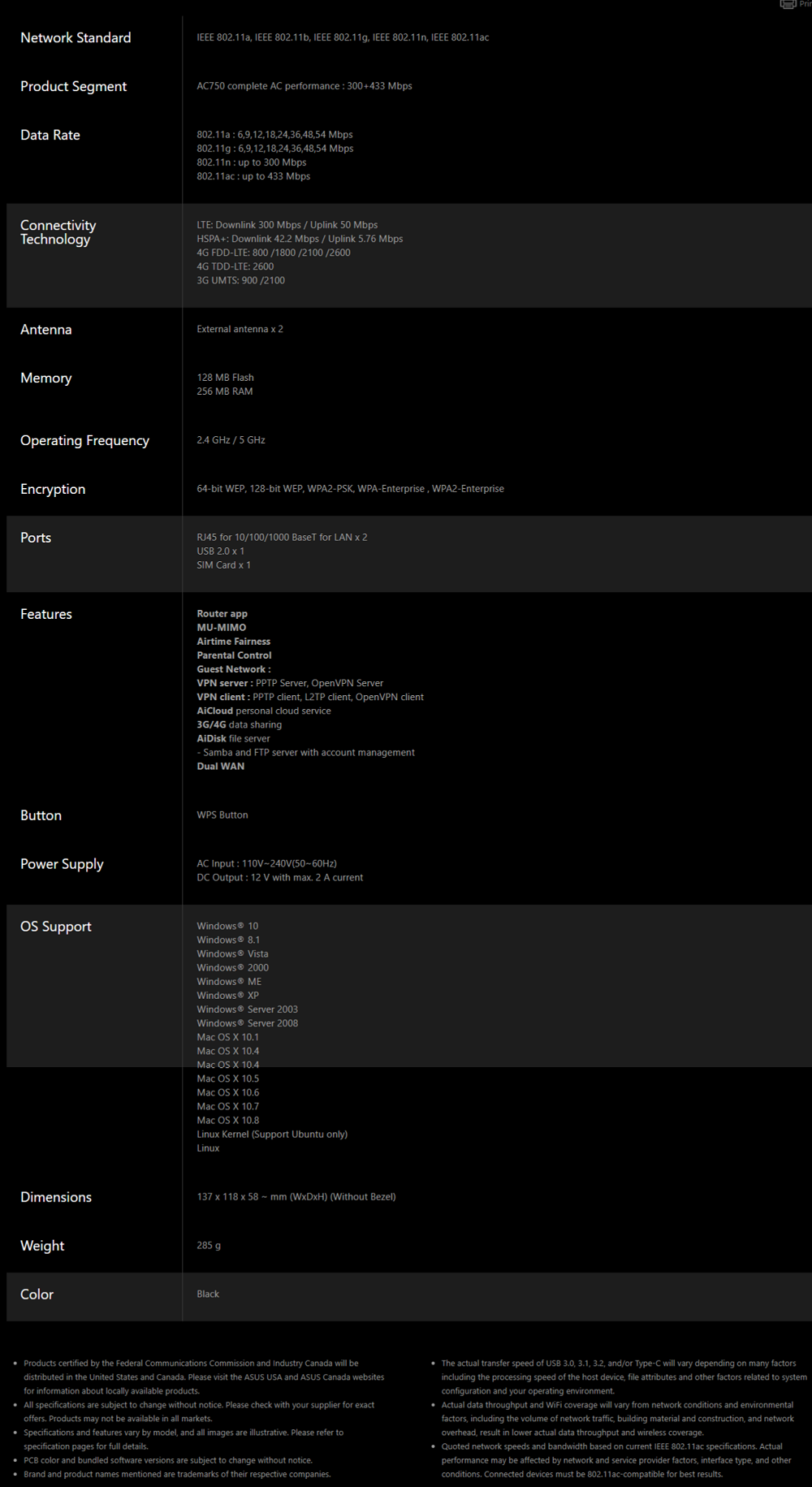This screenshot has height=1487, width=812.
Task: Click the Network Standard row label
Action: pos(76,37)
